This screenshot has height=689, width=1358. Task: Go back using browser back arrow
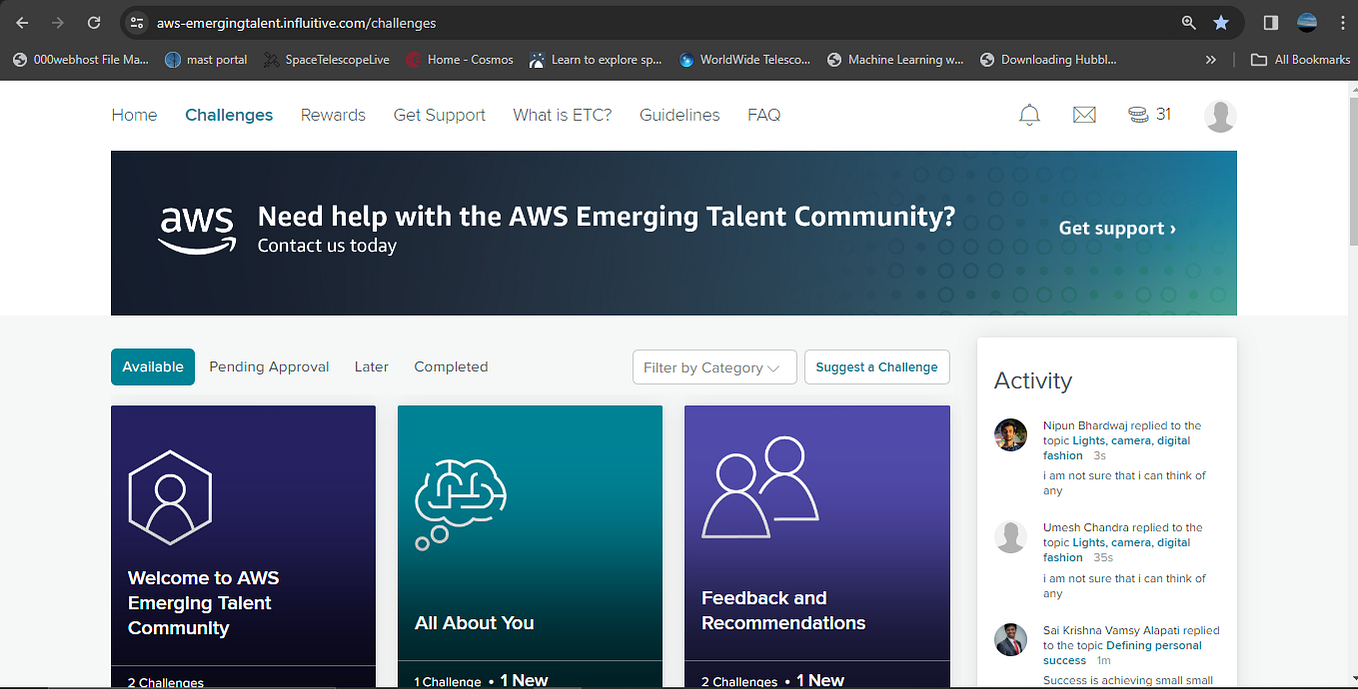click(22, 22)
